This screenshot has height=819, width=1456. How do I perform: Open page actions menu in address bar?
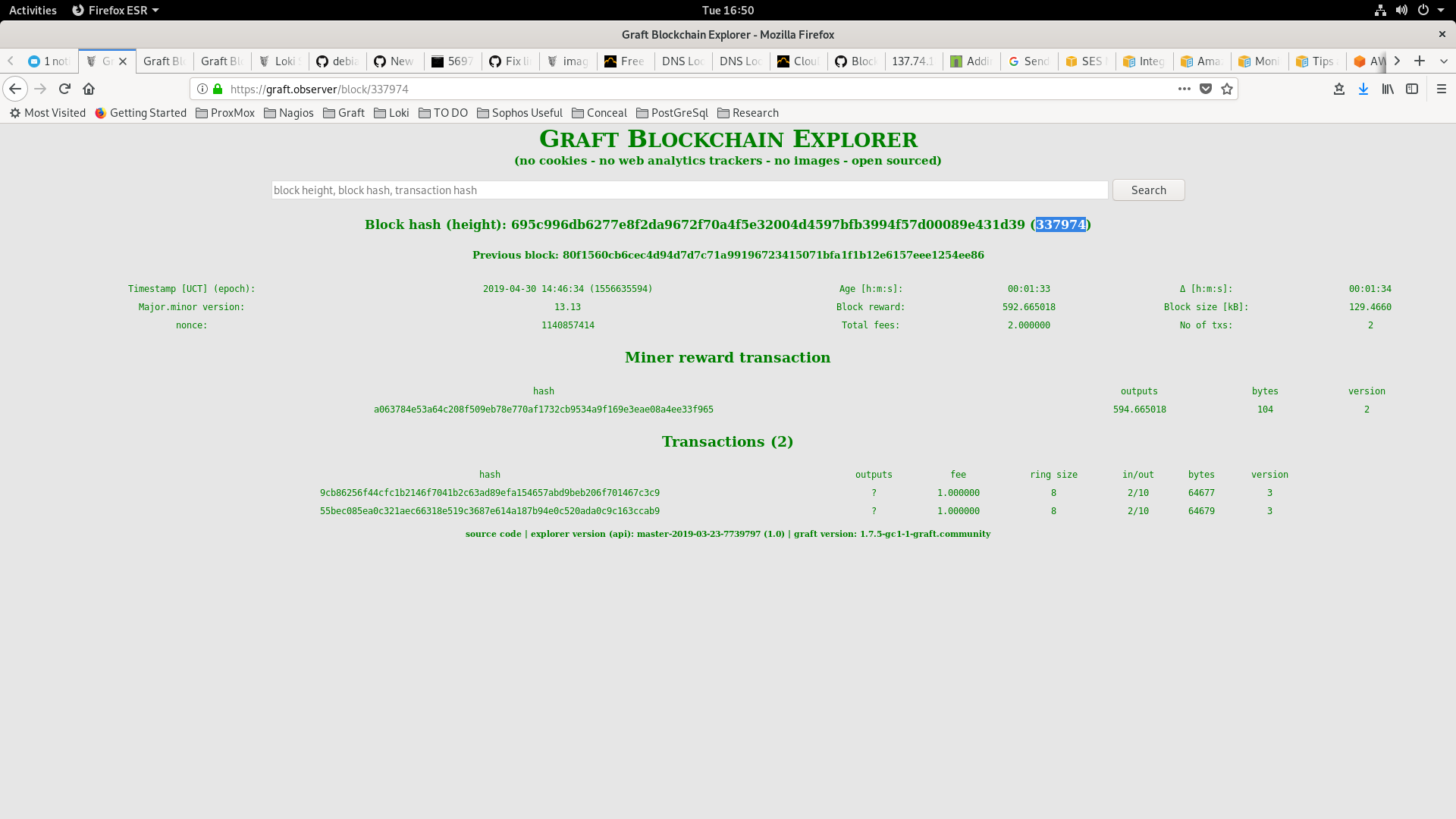pyautogui.click(x=1184, y=89)
